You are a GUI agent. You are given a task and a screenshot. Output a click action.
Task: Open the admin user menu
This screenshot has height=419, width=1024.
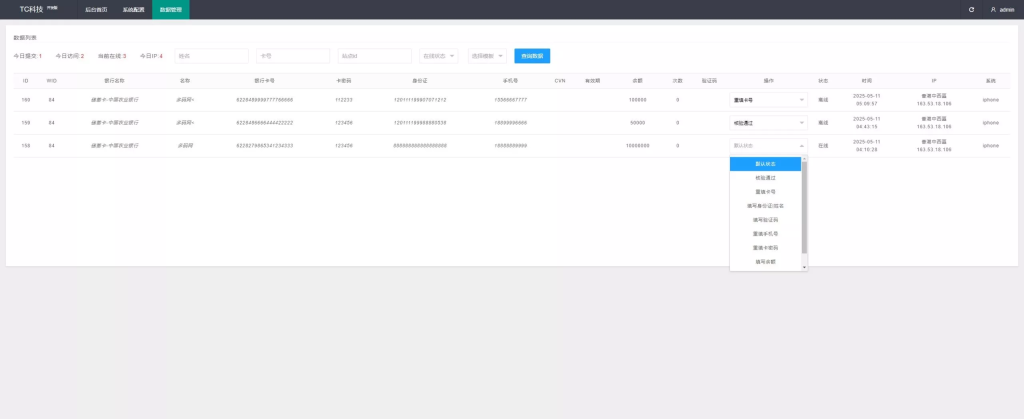1002,10
